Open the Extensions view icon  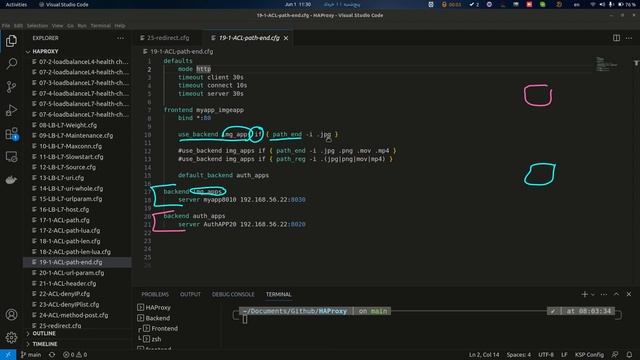(11, 134)
